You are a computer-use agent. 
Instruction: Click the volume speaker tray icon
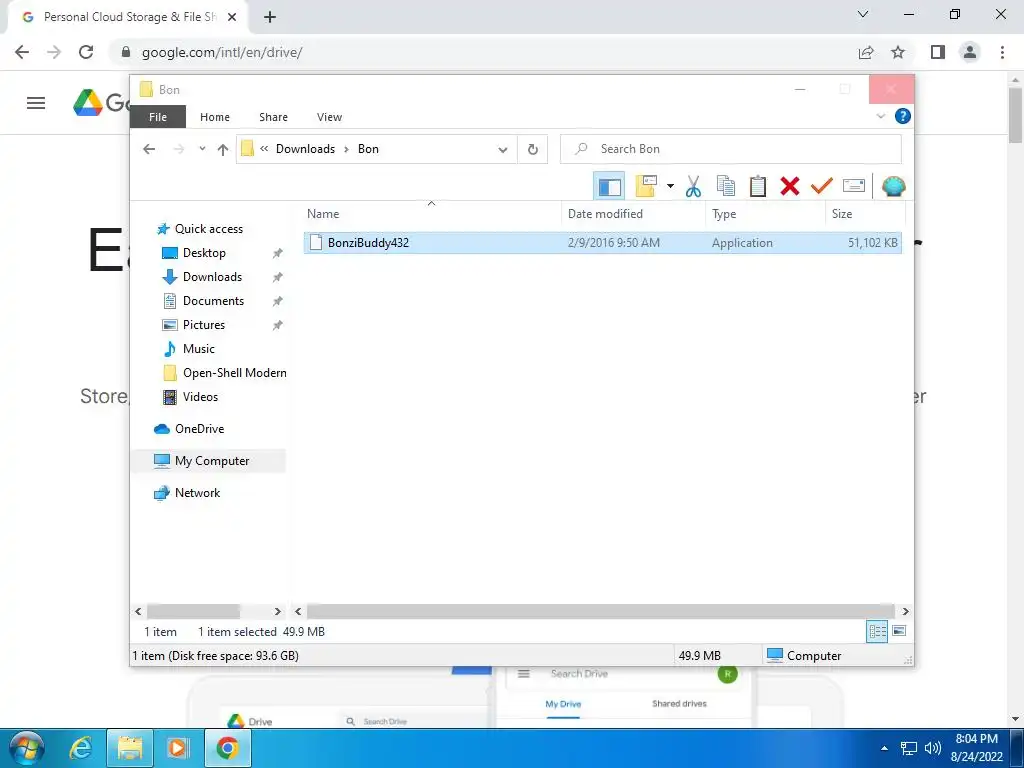tap(933, 748)
